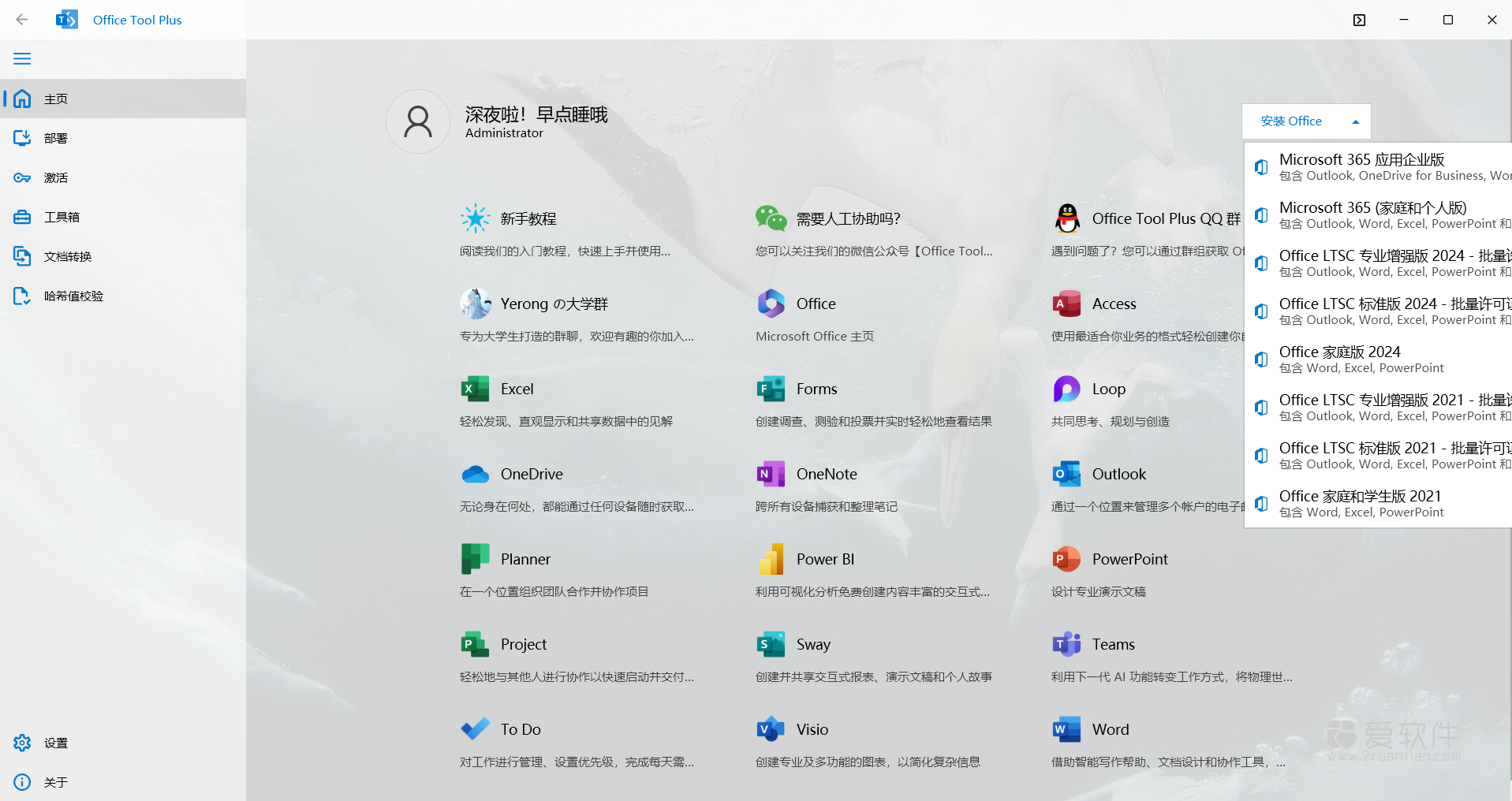Launch the Access app icon

[x=1067, y=304]
